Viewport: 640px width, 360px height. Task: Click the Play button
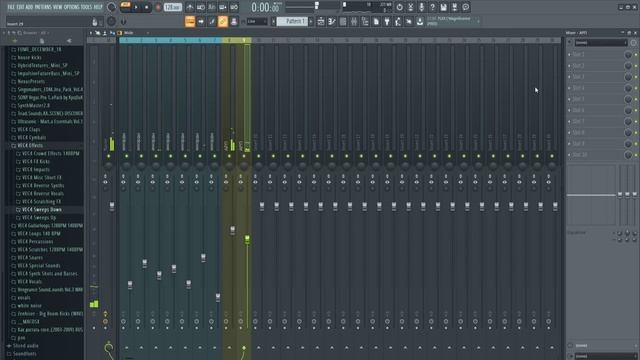[x=136, y=7]
